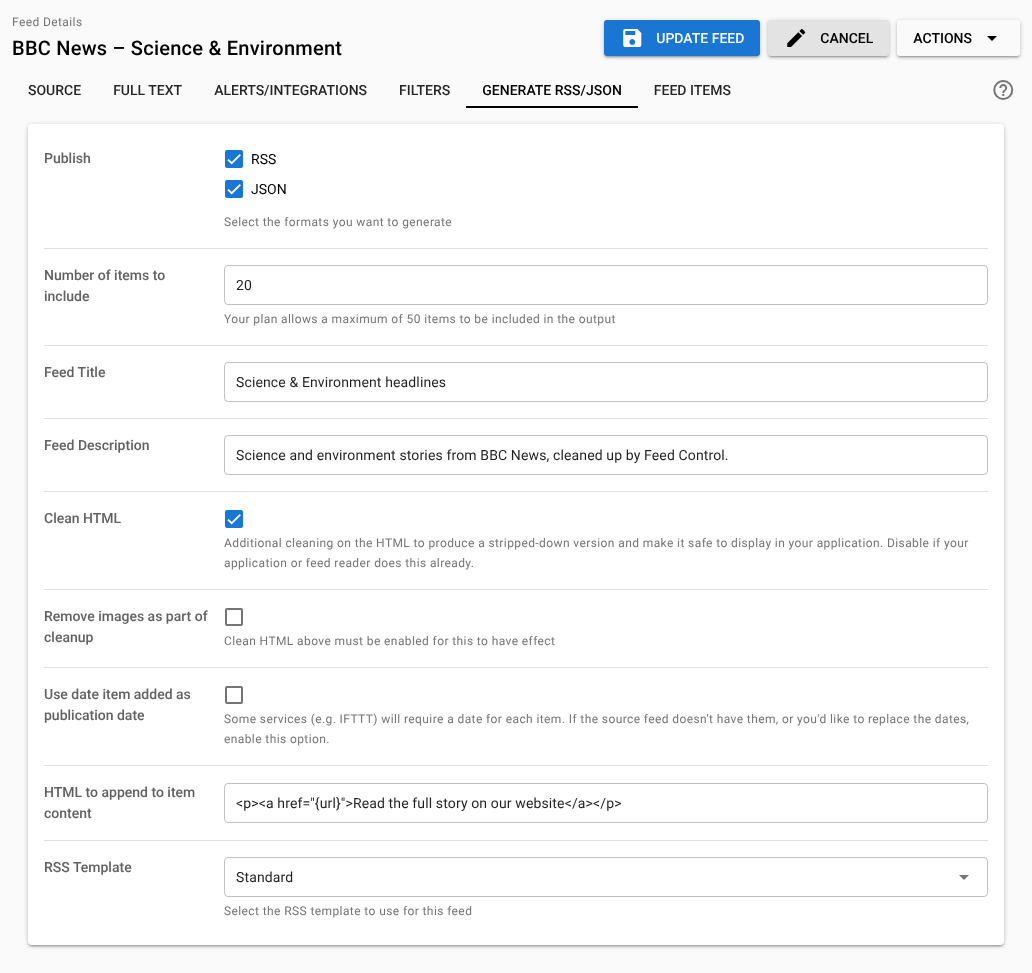This screenshot has height=973, width=1032.
Task: Select the Generate RSS/JSON tab
Action: [x=552, y=90]
